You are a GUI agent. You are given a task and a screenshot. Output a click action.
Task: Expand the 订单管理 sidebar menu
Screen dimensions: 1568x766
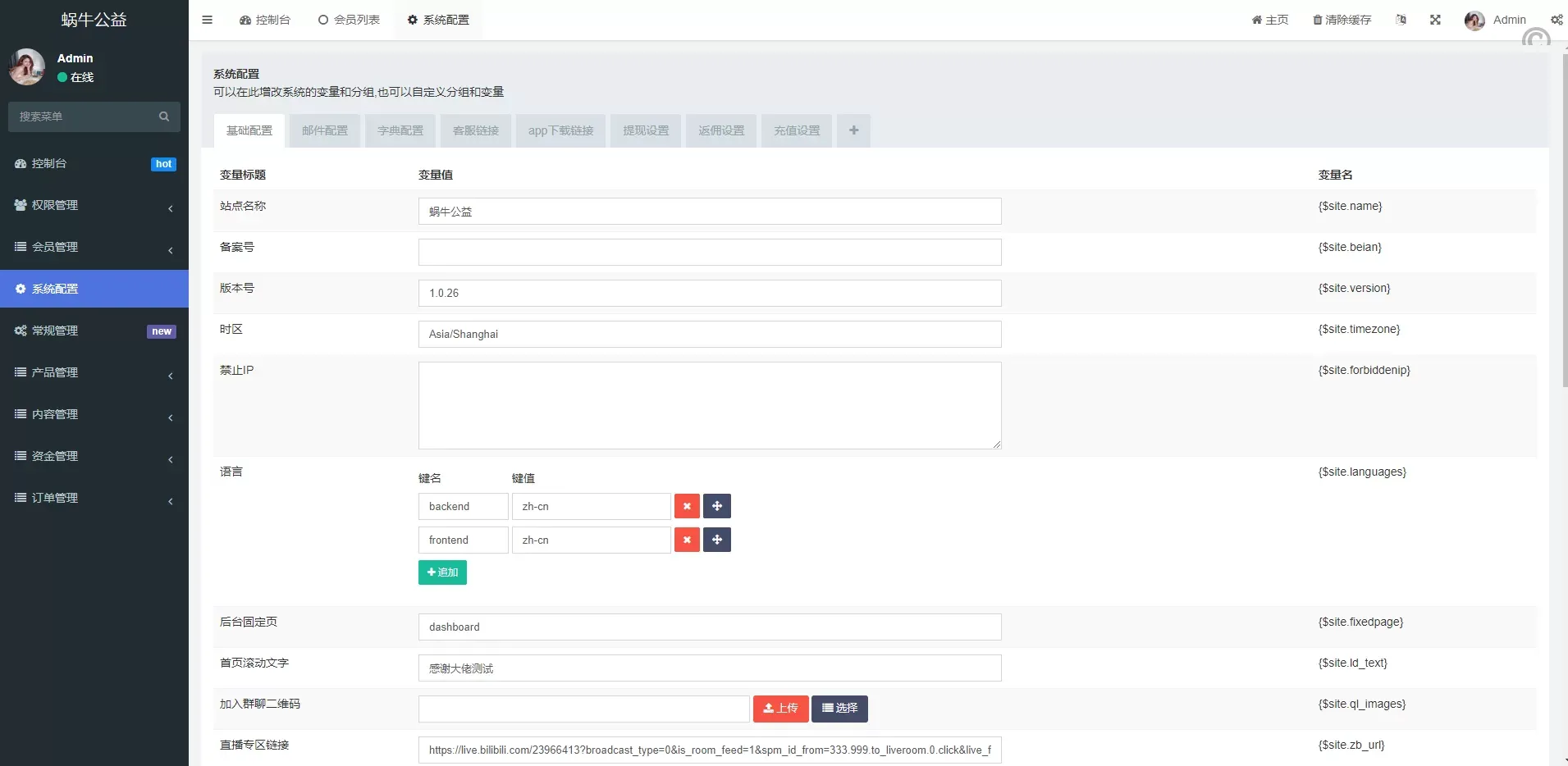(94, 498)
